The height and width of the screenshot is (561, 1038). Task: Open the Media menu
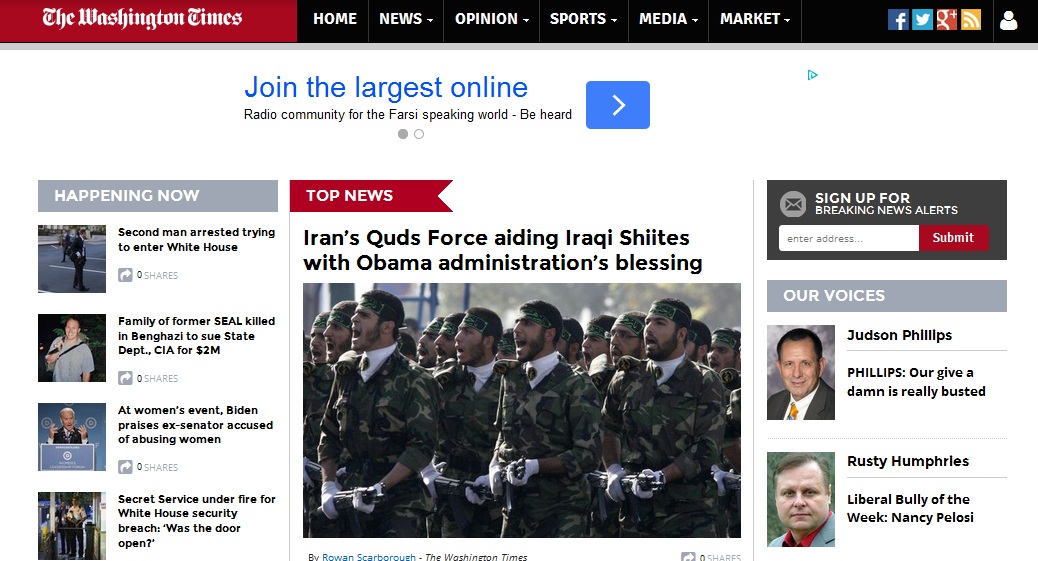(668, 19)
